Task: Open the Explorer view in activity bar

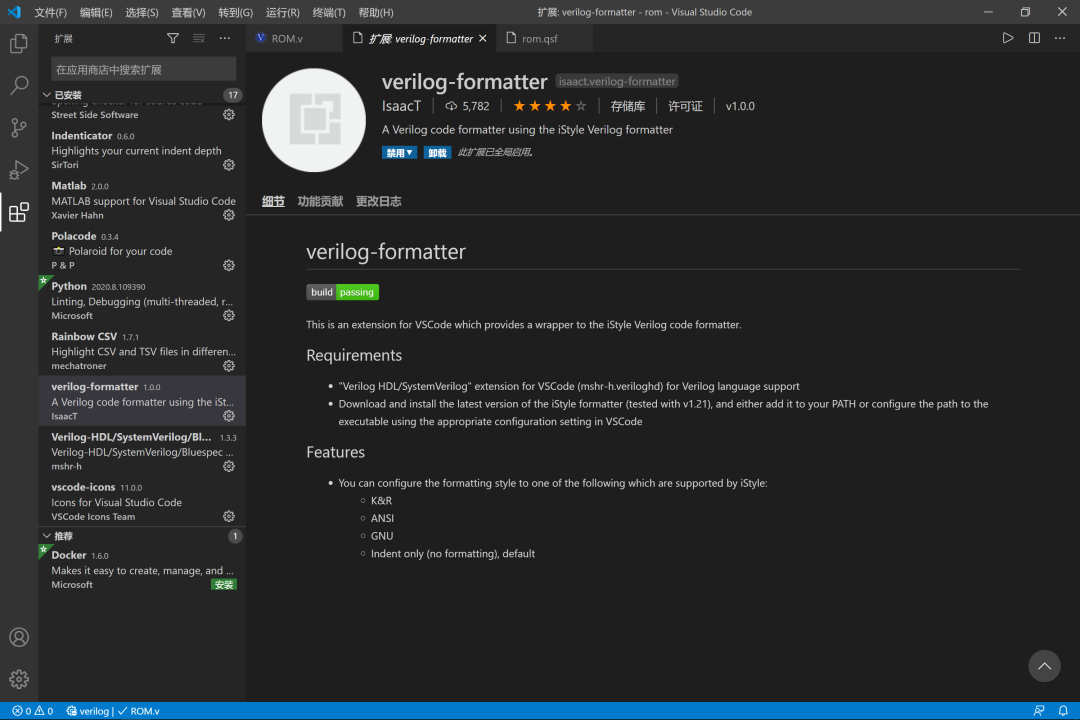Action: click(x=19, y=43)
